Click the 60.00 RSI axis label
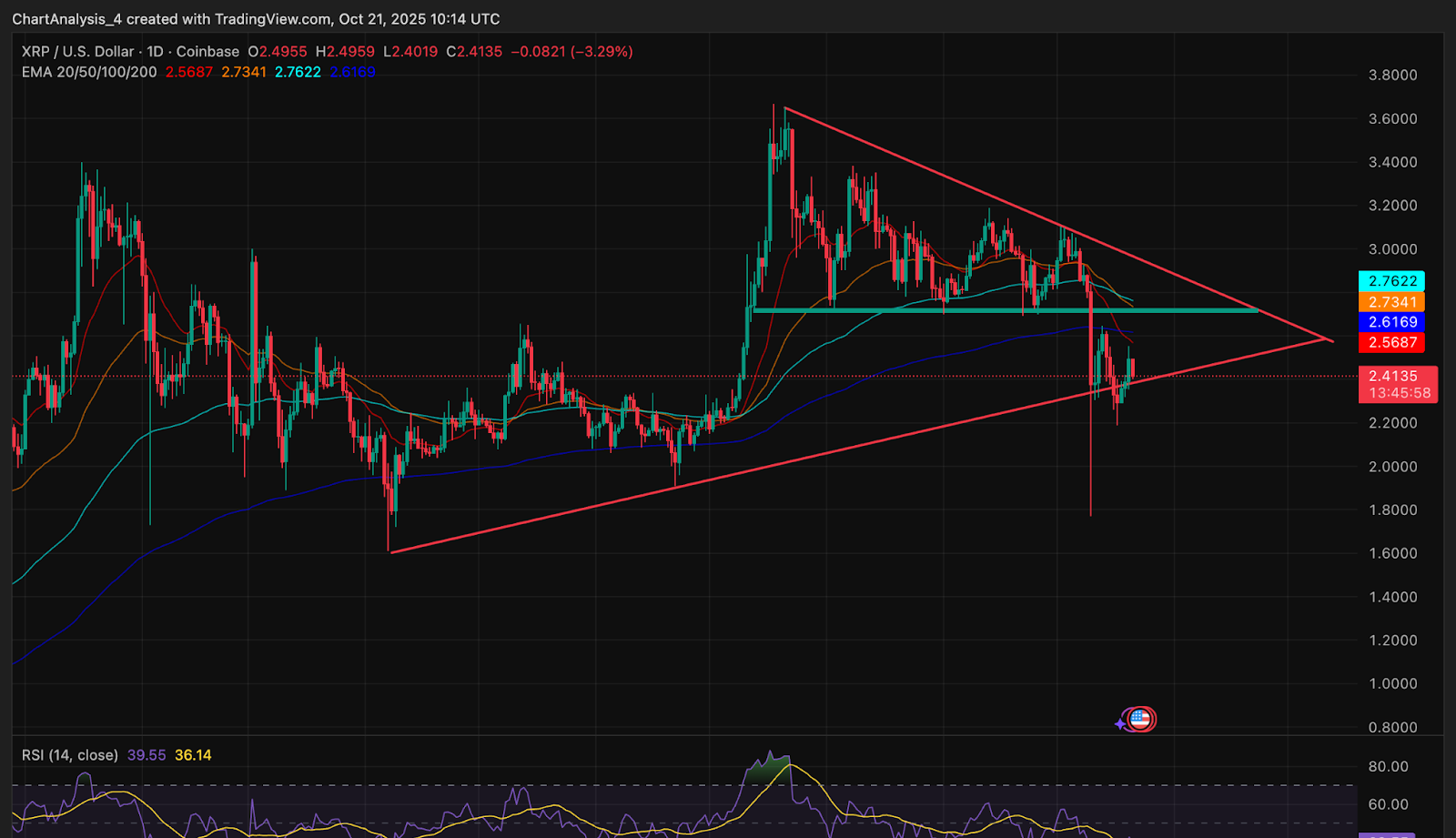Viewport: 1456px width, 838px height. [x=1388, y=804]
